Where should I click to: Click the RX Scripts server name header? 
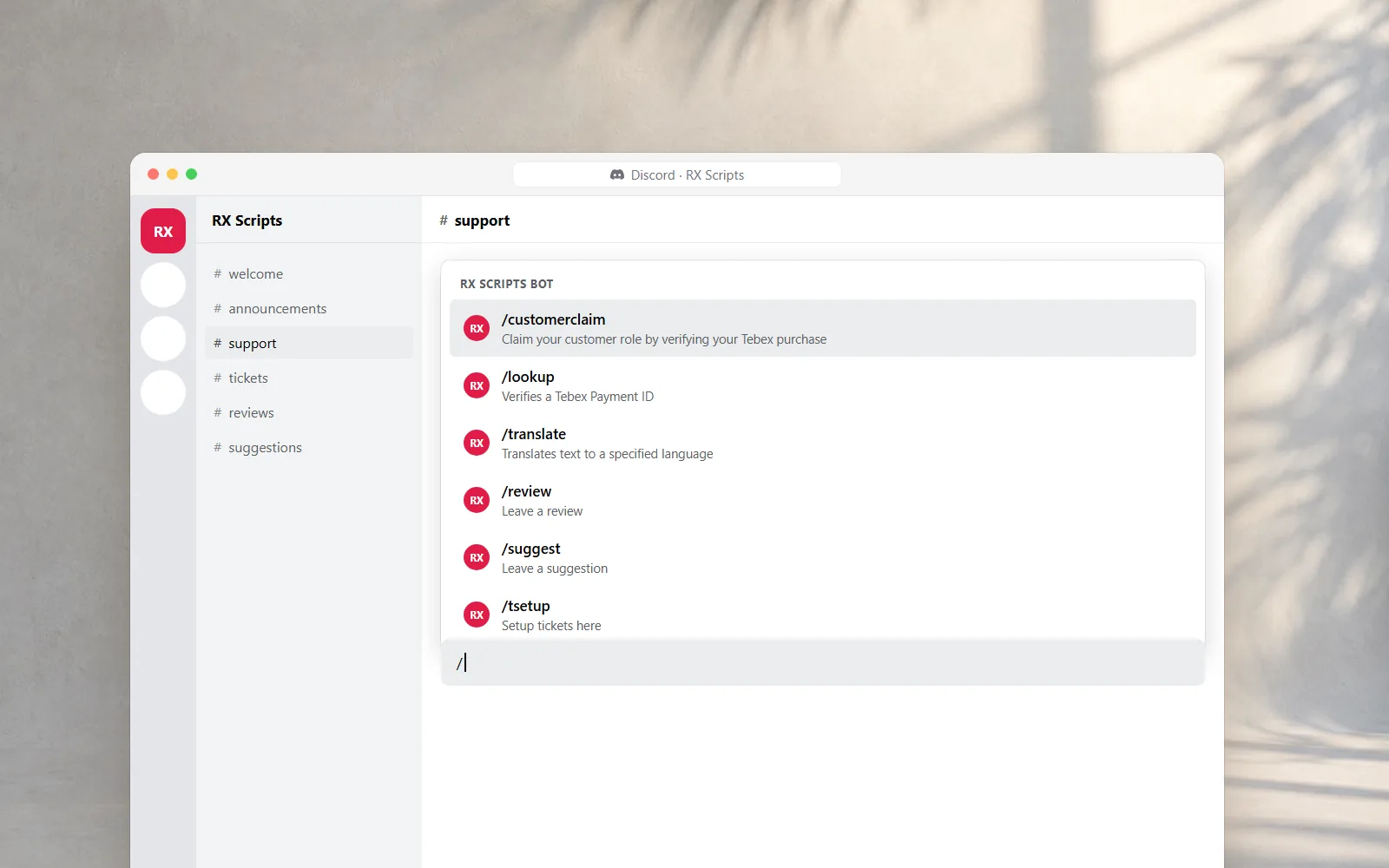(x=247, y=220)
